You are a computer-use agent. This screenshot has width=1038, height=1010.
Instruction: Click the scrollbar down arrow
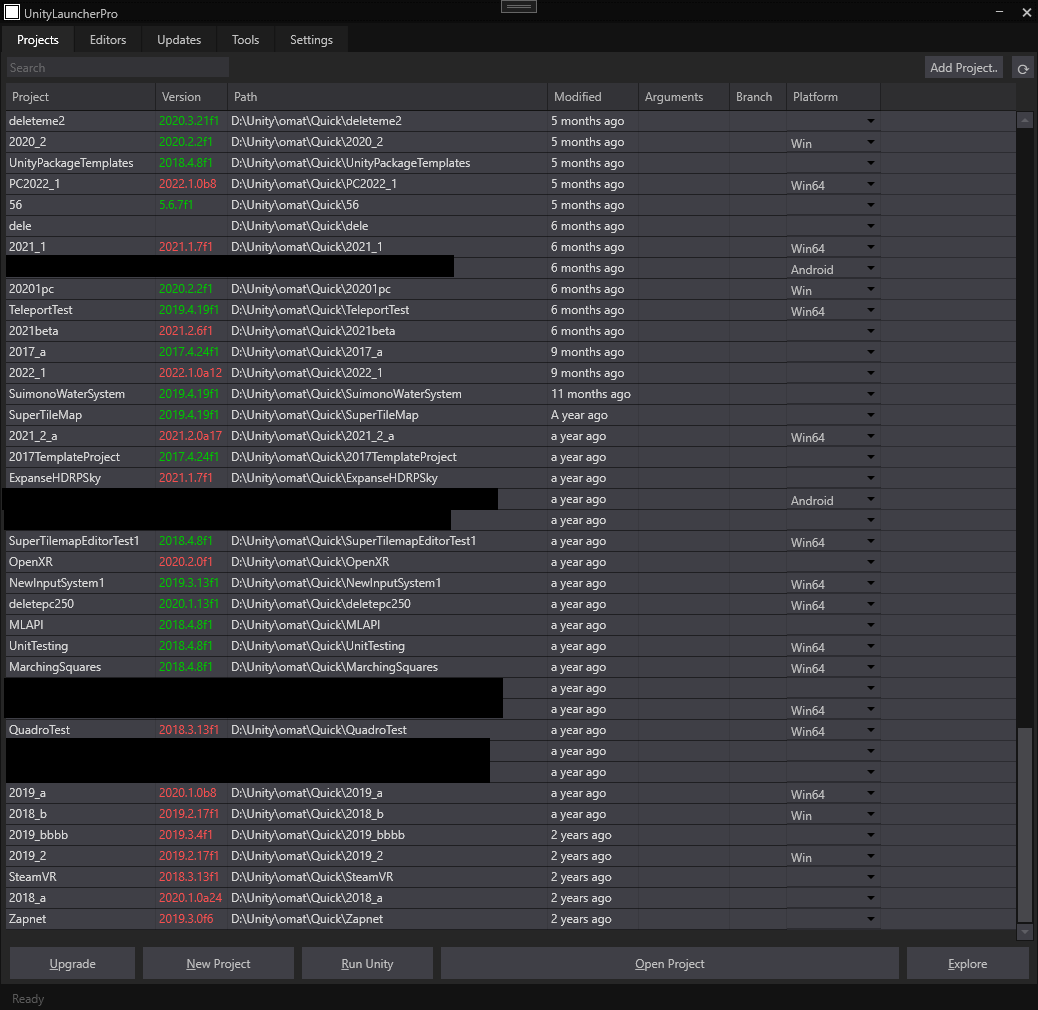1024,932
